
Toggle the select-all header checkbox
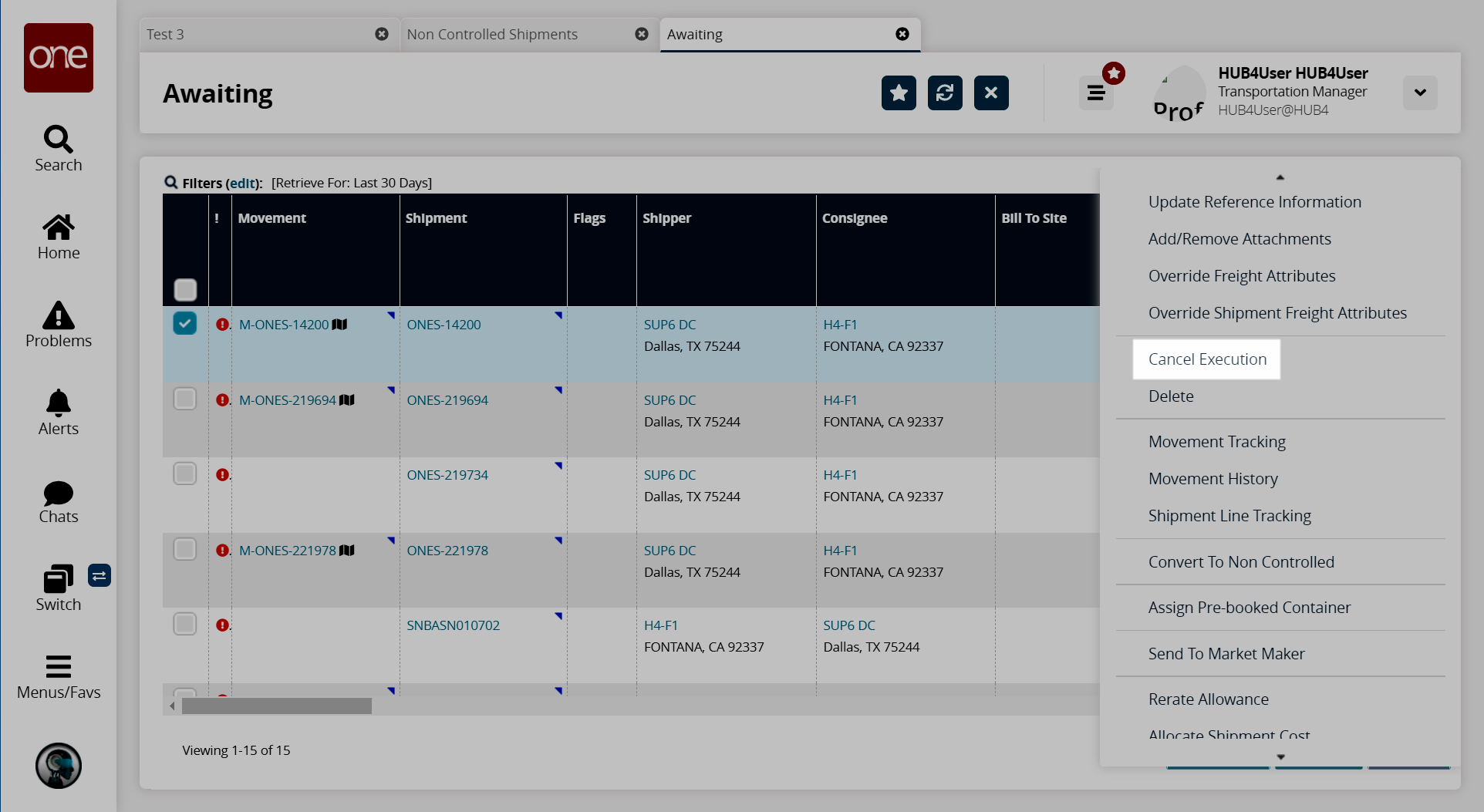click(x=185, y=290)
